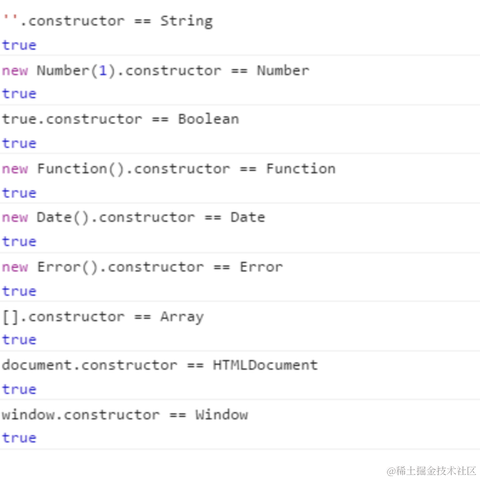Select the true result under Window comparison
480x480 pixels.
pyautogui.click(x=19, y=438)
